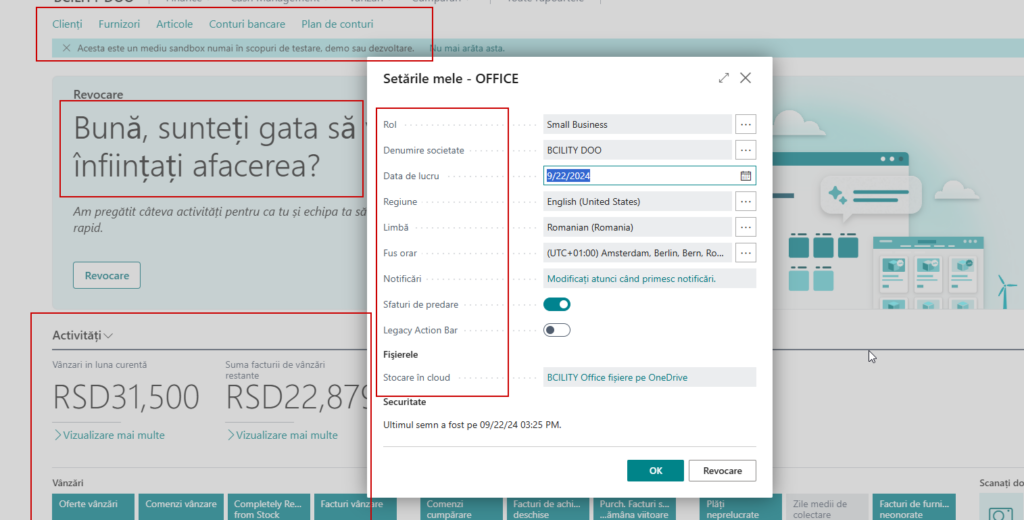The height and width of the screenshot is (520, 1024).
Task: Open the Completely Reserved from Stock tile
Action: pyautogui.click(x=268, y=507)
